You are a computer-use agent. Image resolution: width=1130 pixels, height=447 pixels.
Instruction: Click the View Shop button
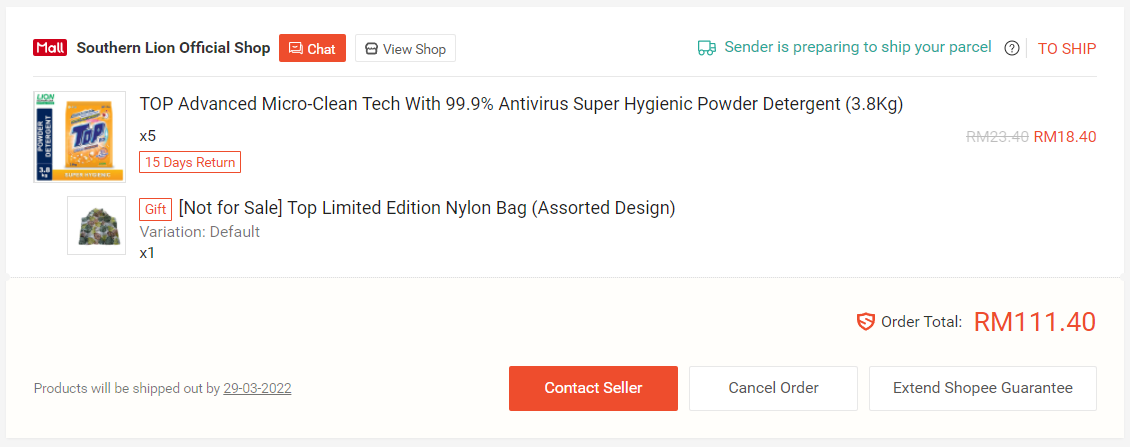point(405,48)
